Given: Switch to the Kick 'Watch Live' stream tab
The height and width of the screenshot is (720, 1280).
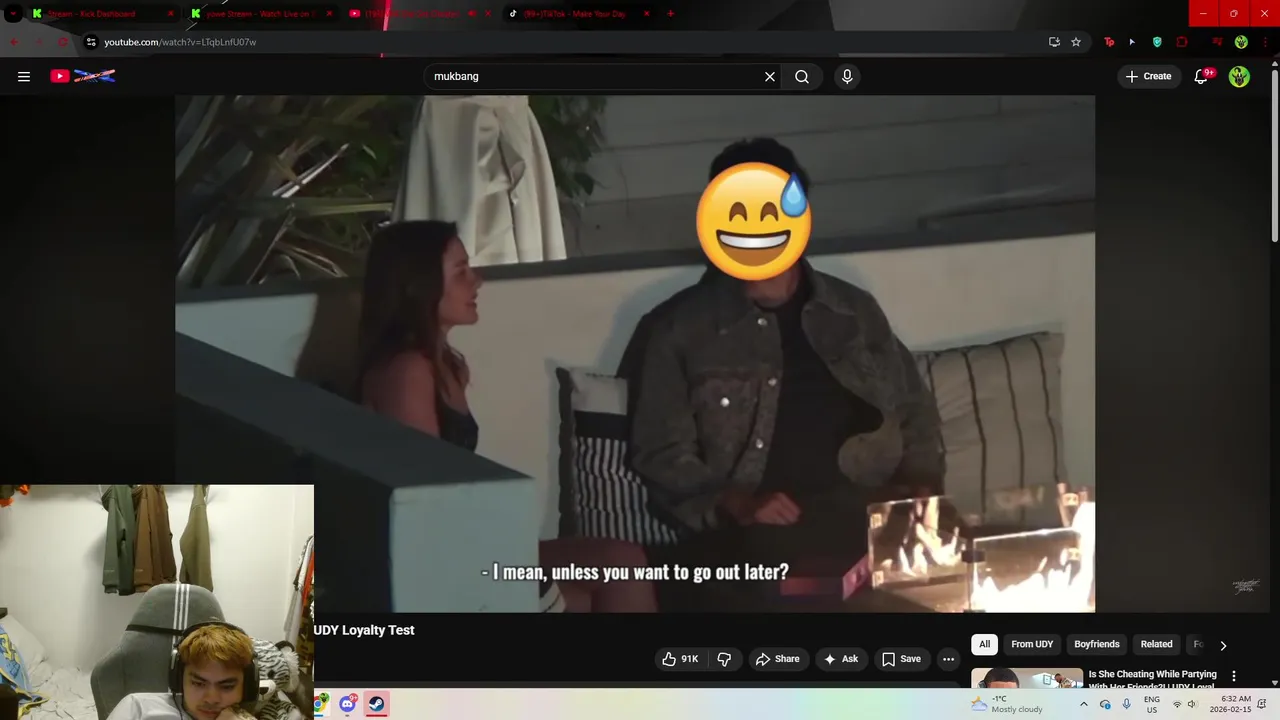Looking at the screenshot, I should 260,14.
